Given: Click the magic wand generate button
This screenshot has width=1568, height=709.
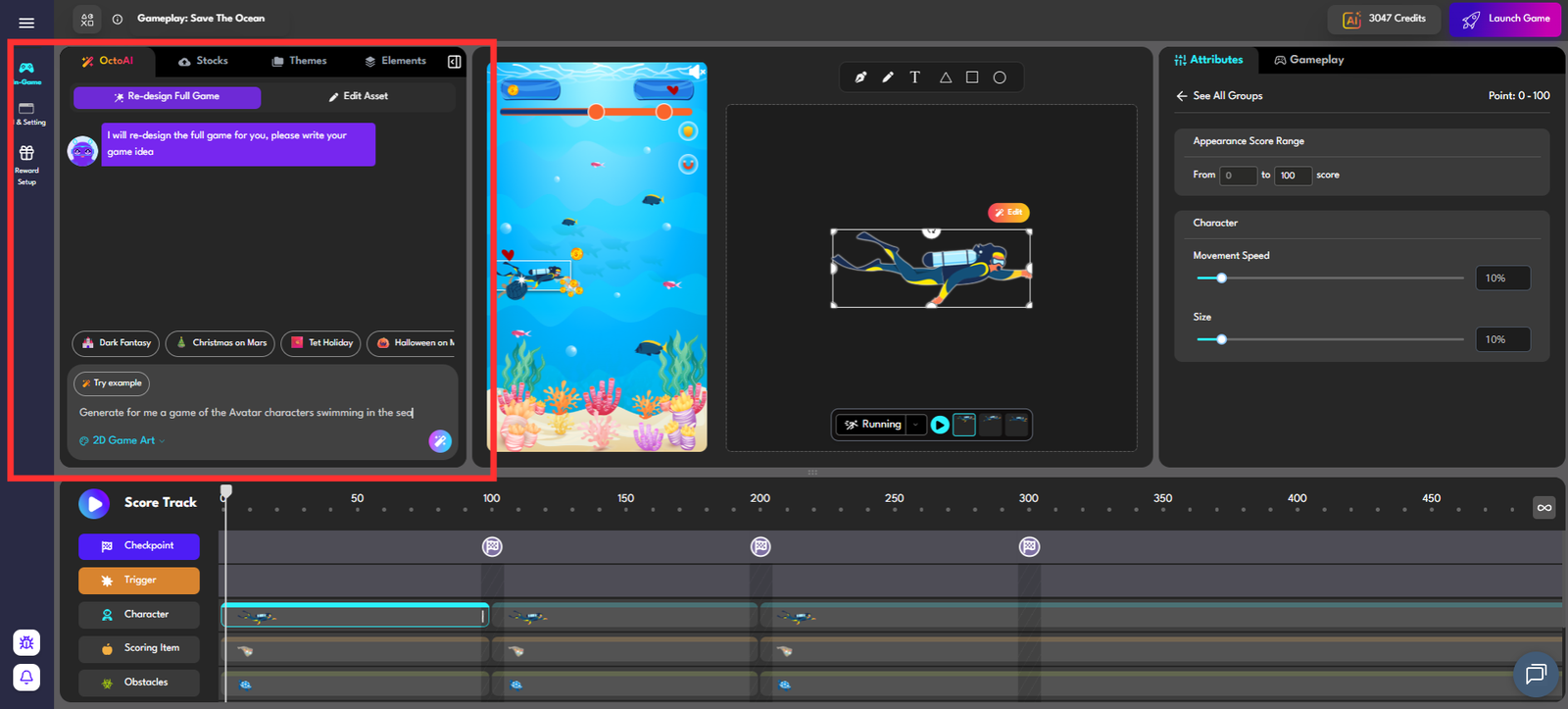Looking at the screenshot, I should coord(440,441).
